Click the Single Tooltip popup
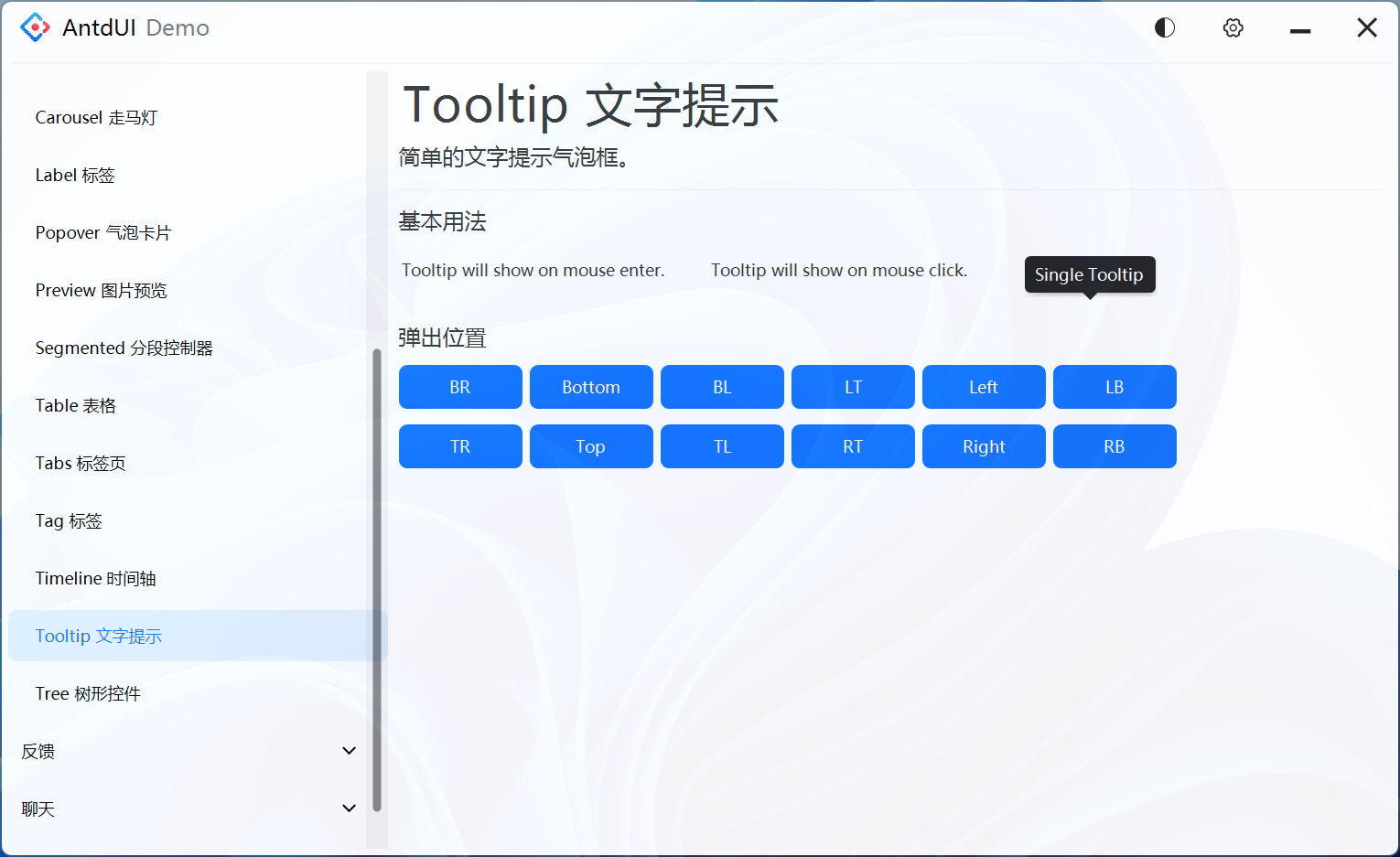 pyautogui.click(x=1089, y=274)
